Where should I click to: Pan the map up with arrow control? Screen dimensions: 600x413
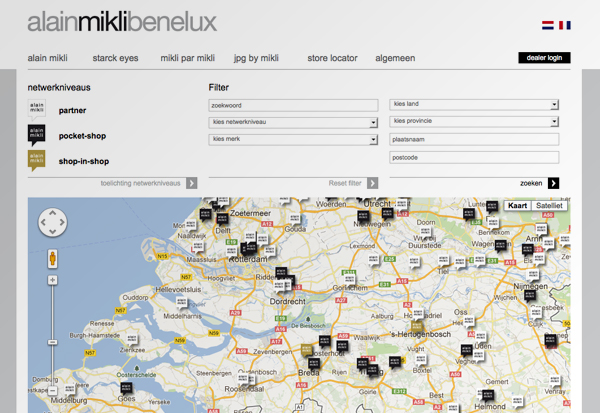(53, 213)
